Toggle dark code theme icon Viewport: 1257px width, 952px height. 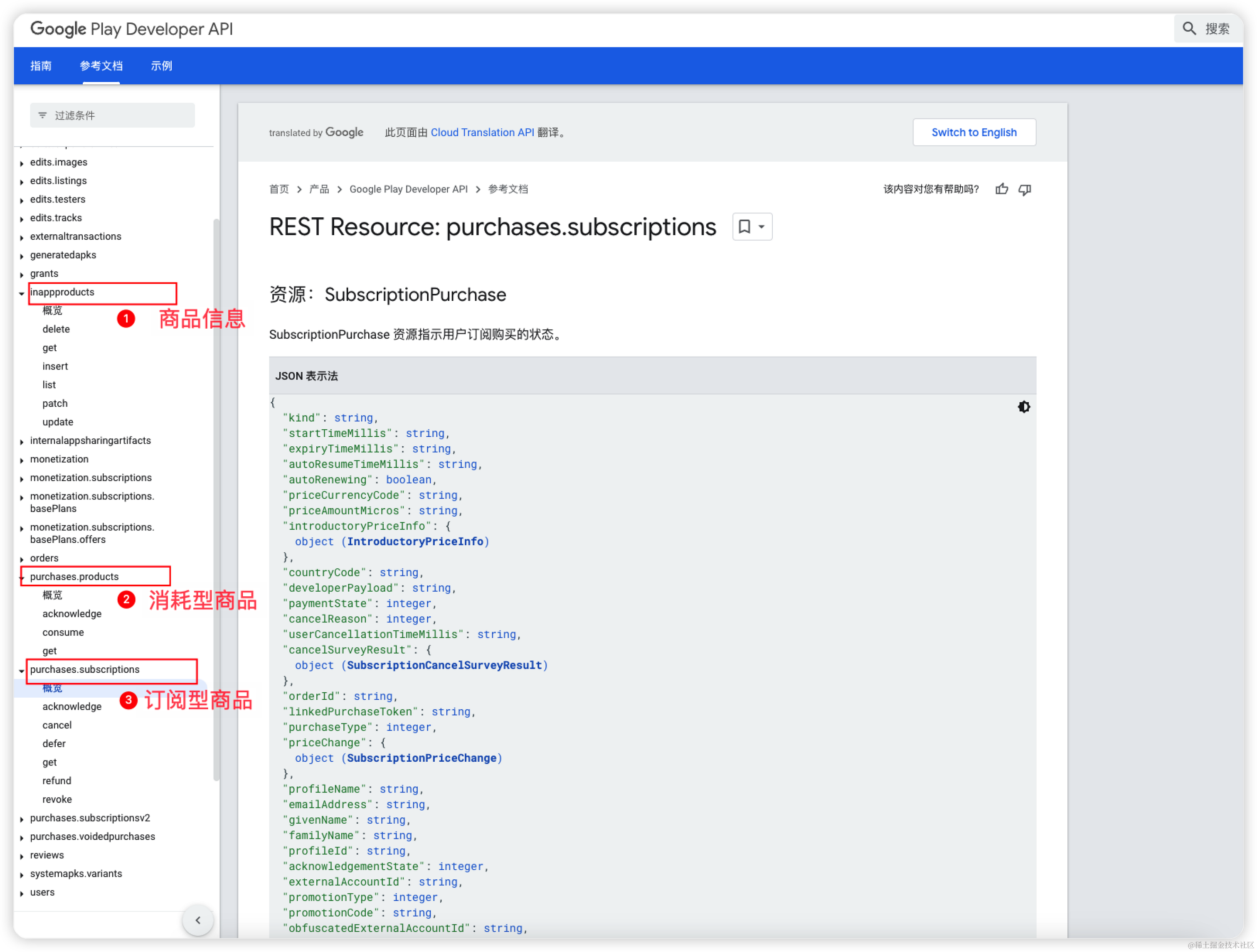tap(1023, 407)
